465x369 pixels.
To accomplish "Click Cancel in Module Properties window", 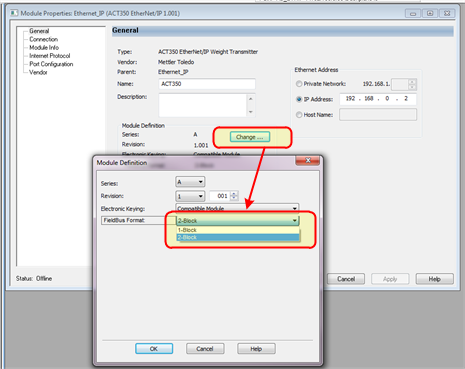I will [346, 279].
